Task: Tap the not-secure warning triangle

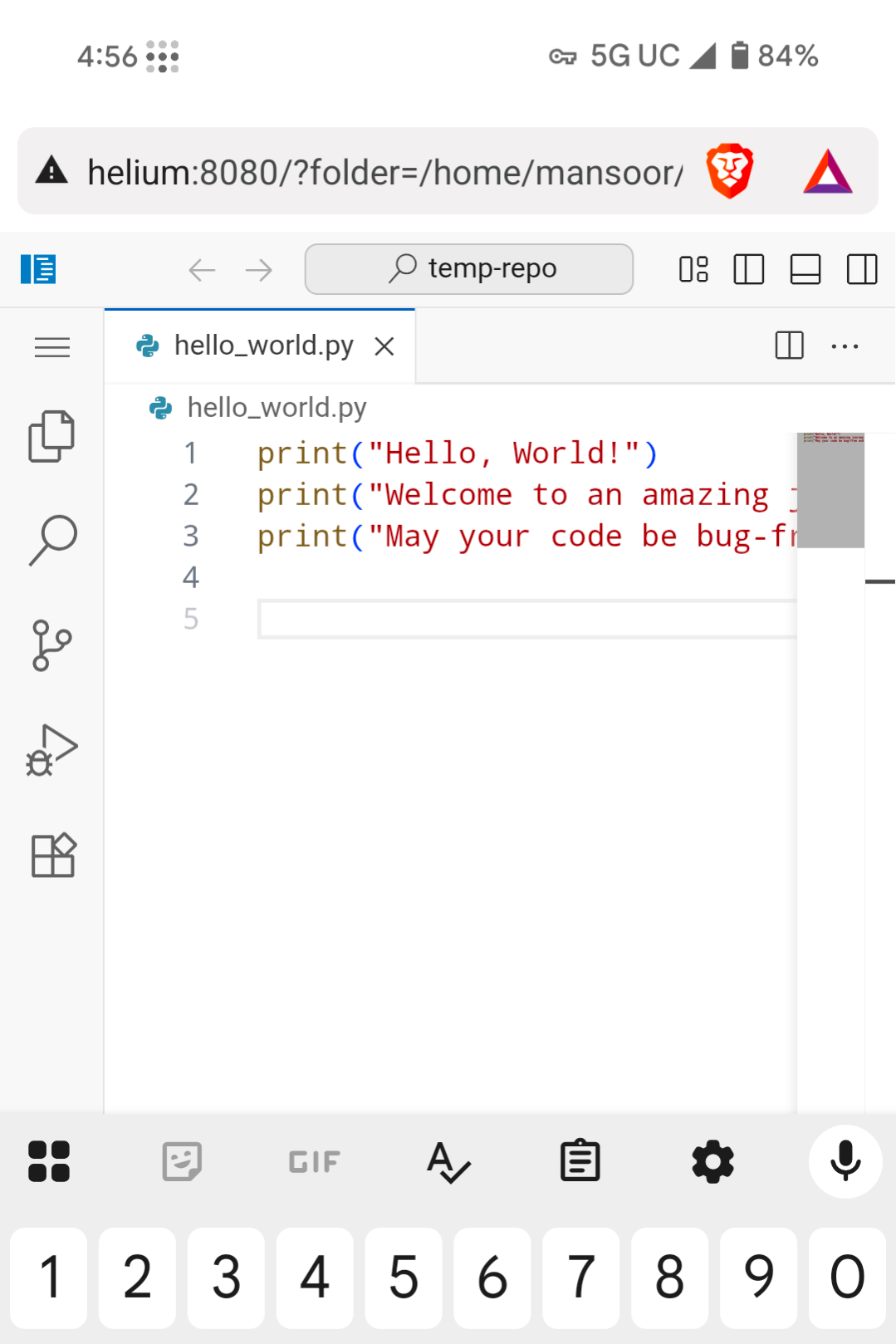Action: pyautogui.click(x=52, y=170)
